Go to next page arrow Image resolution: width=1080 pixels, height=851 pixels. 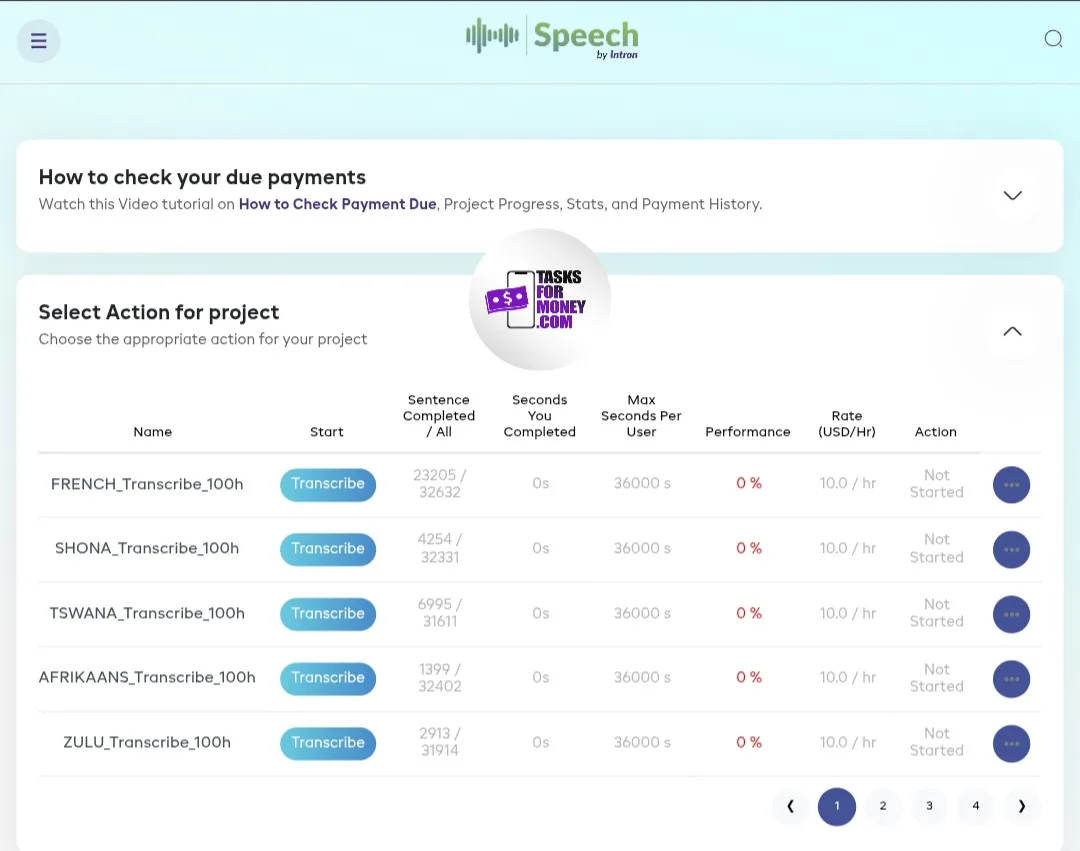point(1022,806)
